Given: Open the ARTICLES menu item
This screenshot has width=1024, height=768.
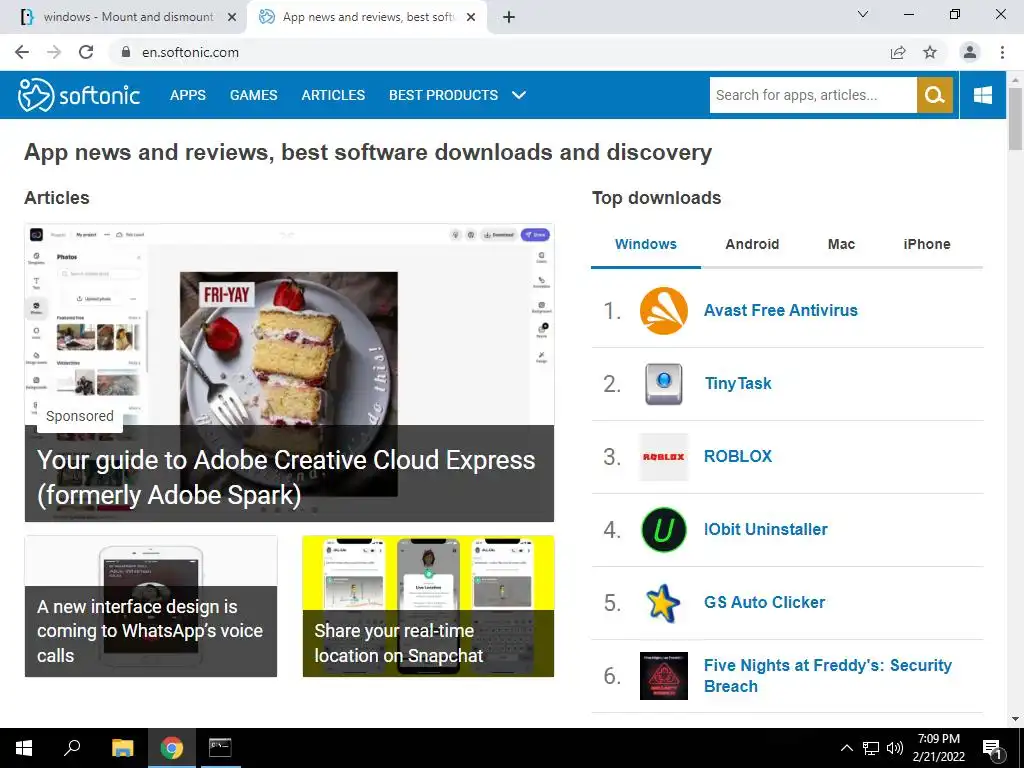Looking at the screenshot, I should click(x=333, y=95).
